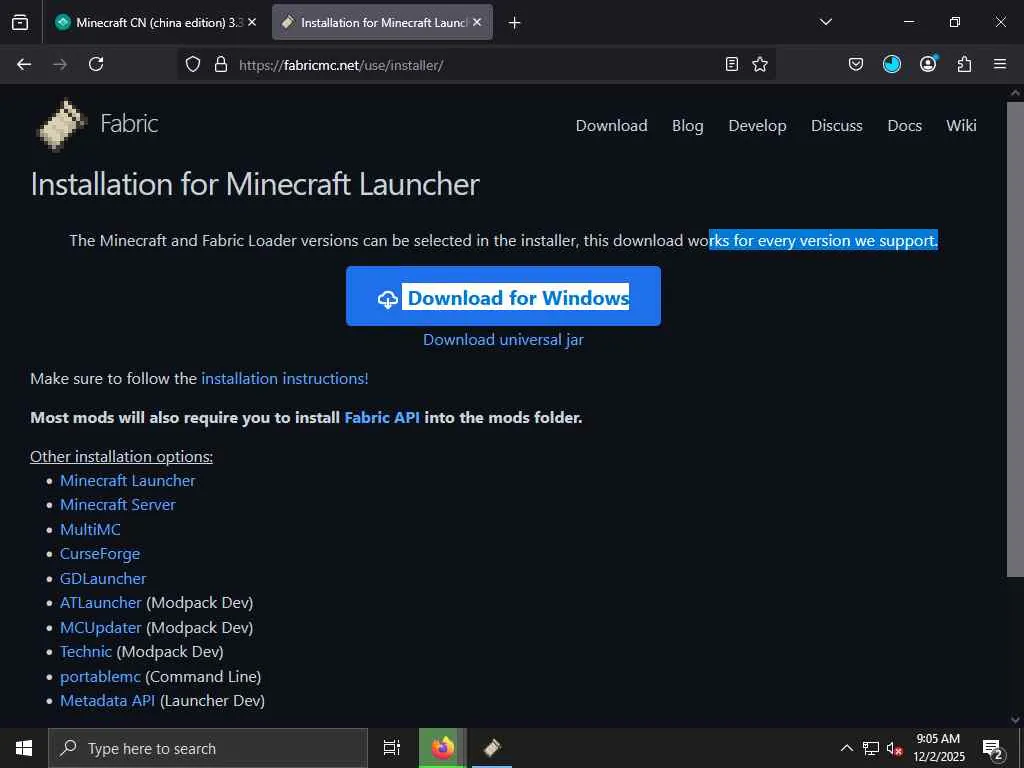Open the Docs nav item
The width and height of the screenshot is (1024, 768).
pyautogui.click(x=904, y=125)
